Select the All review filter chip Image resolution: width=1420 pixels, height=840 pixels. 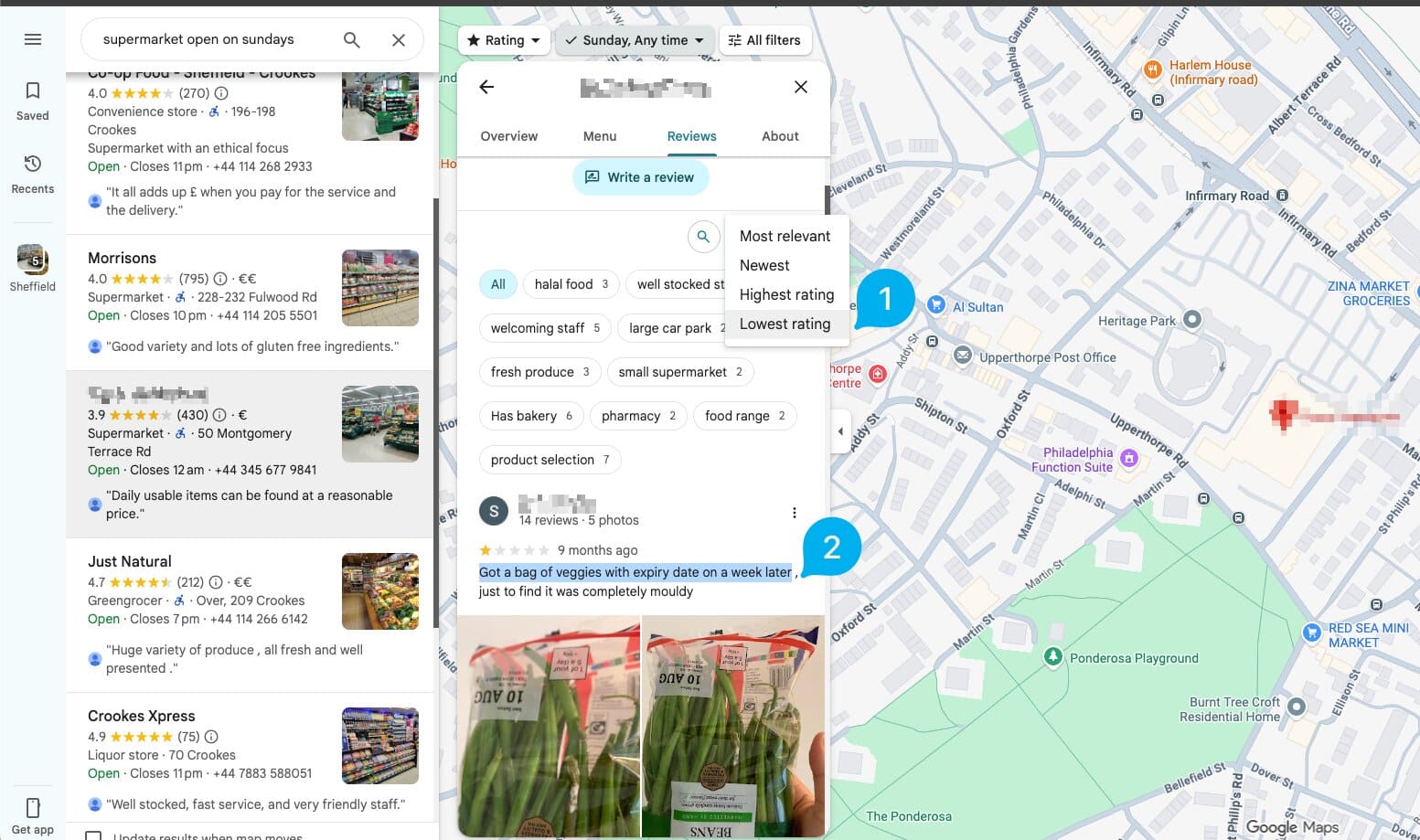pos(498,284)
